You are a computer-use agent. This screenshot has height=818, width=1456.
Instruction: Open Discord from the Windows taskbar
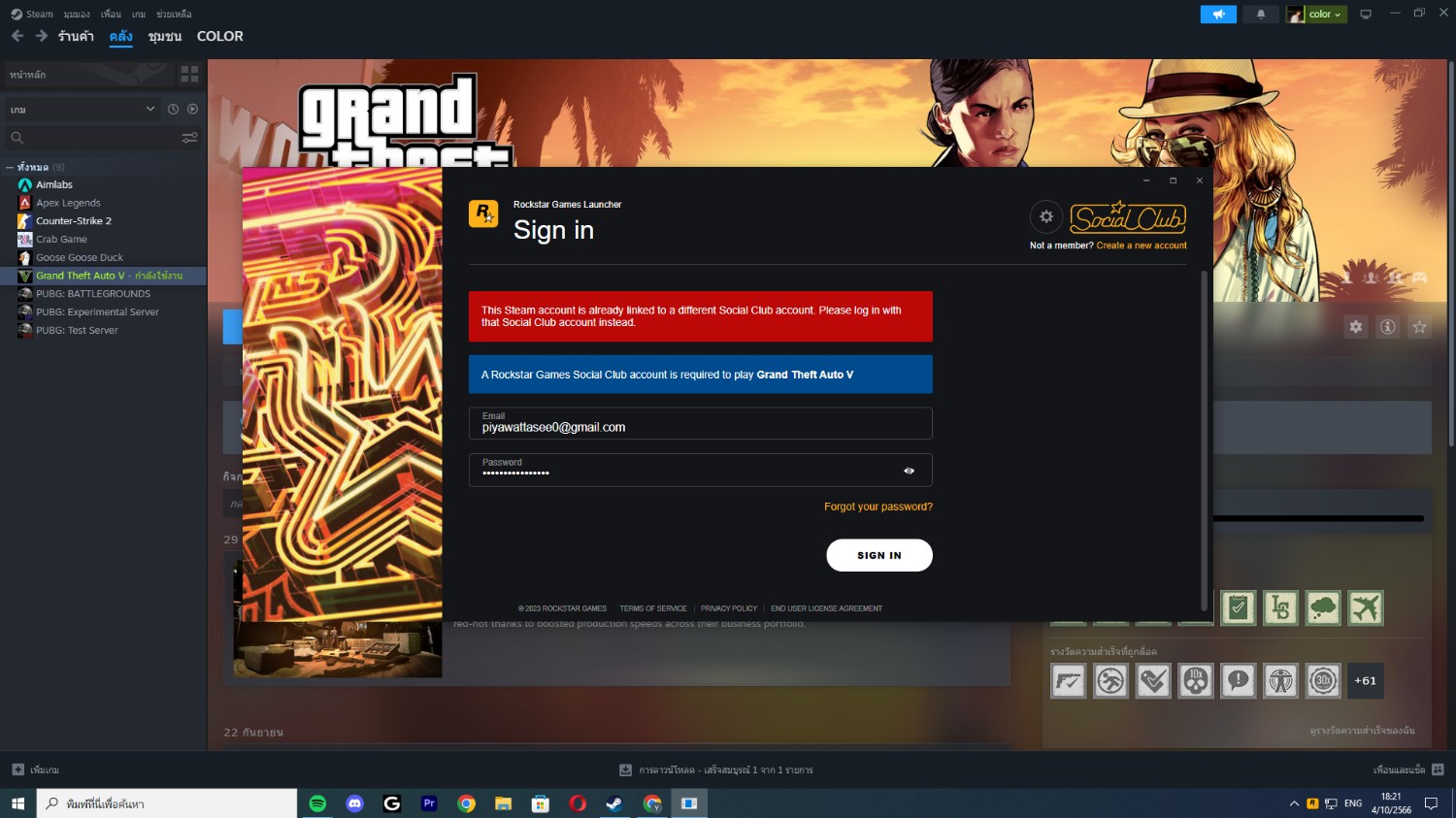[355, 803]
